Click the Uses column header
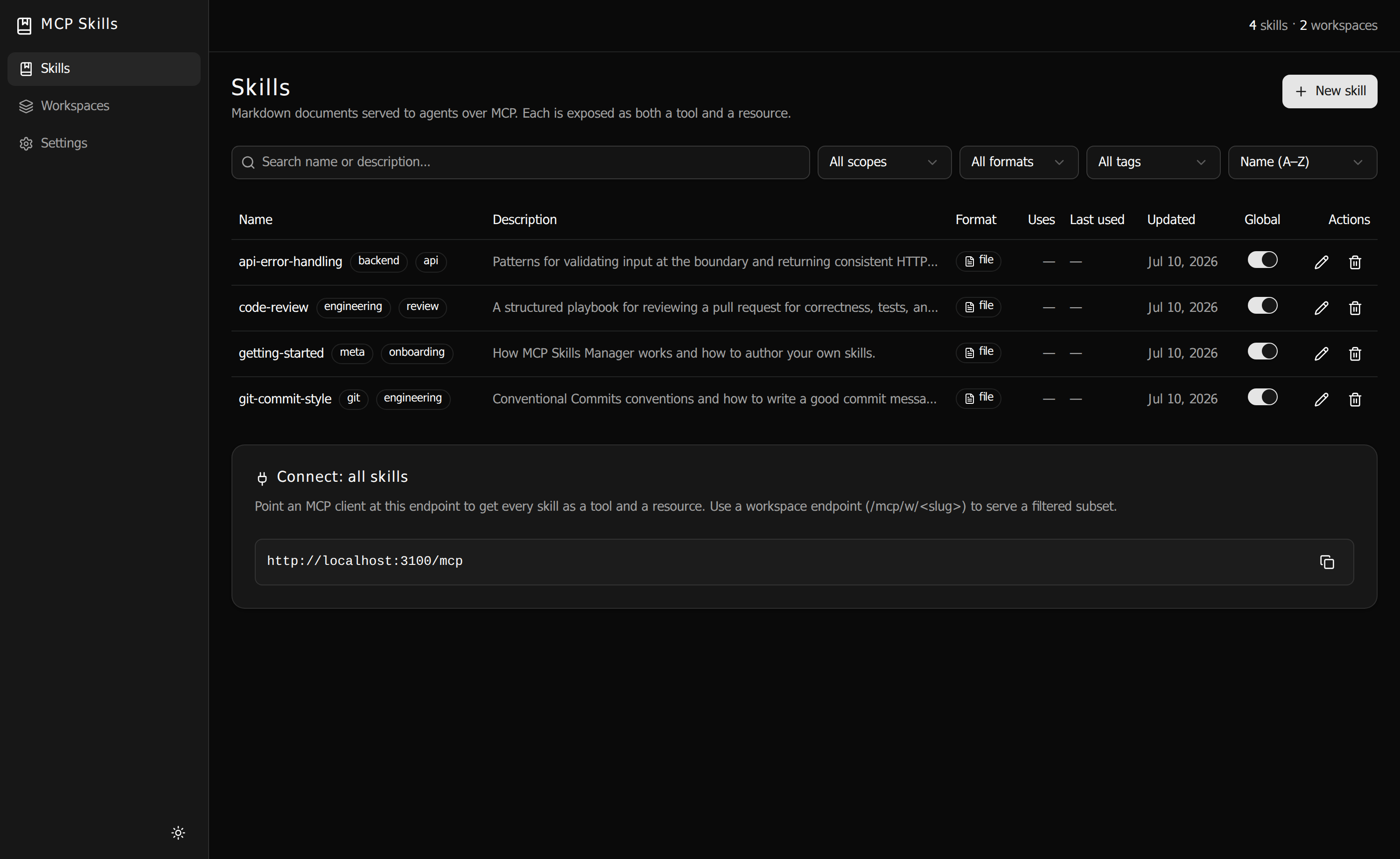This screenshot has width=1400, height=859. 1041,220
